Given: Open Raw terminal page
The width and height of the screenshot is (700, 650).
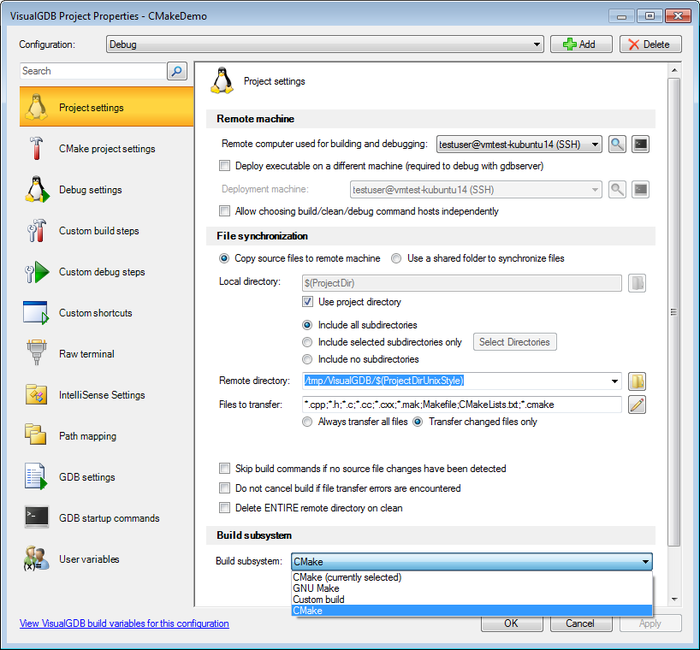Looking at the screenshot, I should point(107,354).
